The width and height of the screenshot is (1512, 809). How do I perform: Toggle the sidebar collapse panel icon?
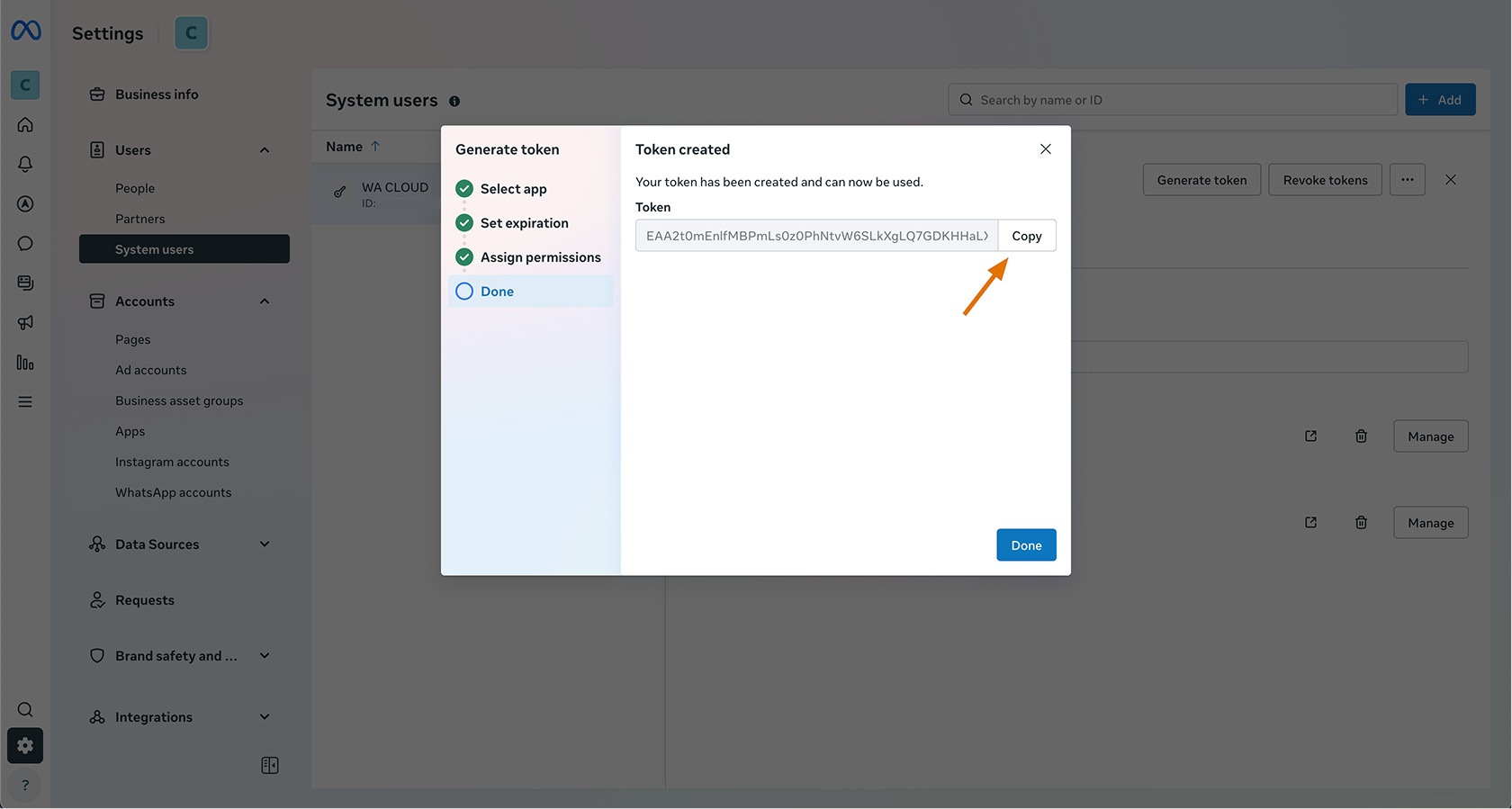click(x=270, y=765)
